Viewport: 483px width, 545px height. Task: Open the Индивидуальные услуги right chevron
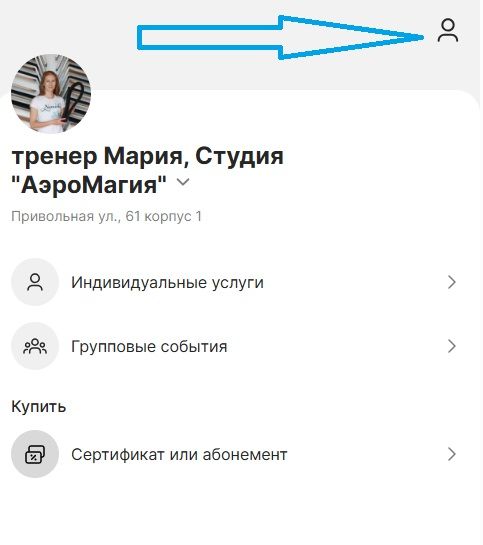pos(452,282)
